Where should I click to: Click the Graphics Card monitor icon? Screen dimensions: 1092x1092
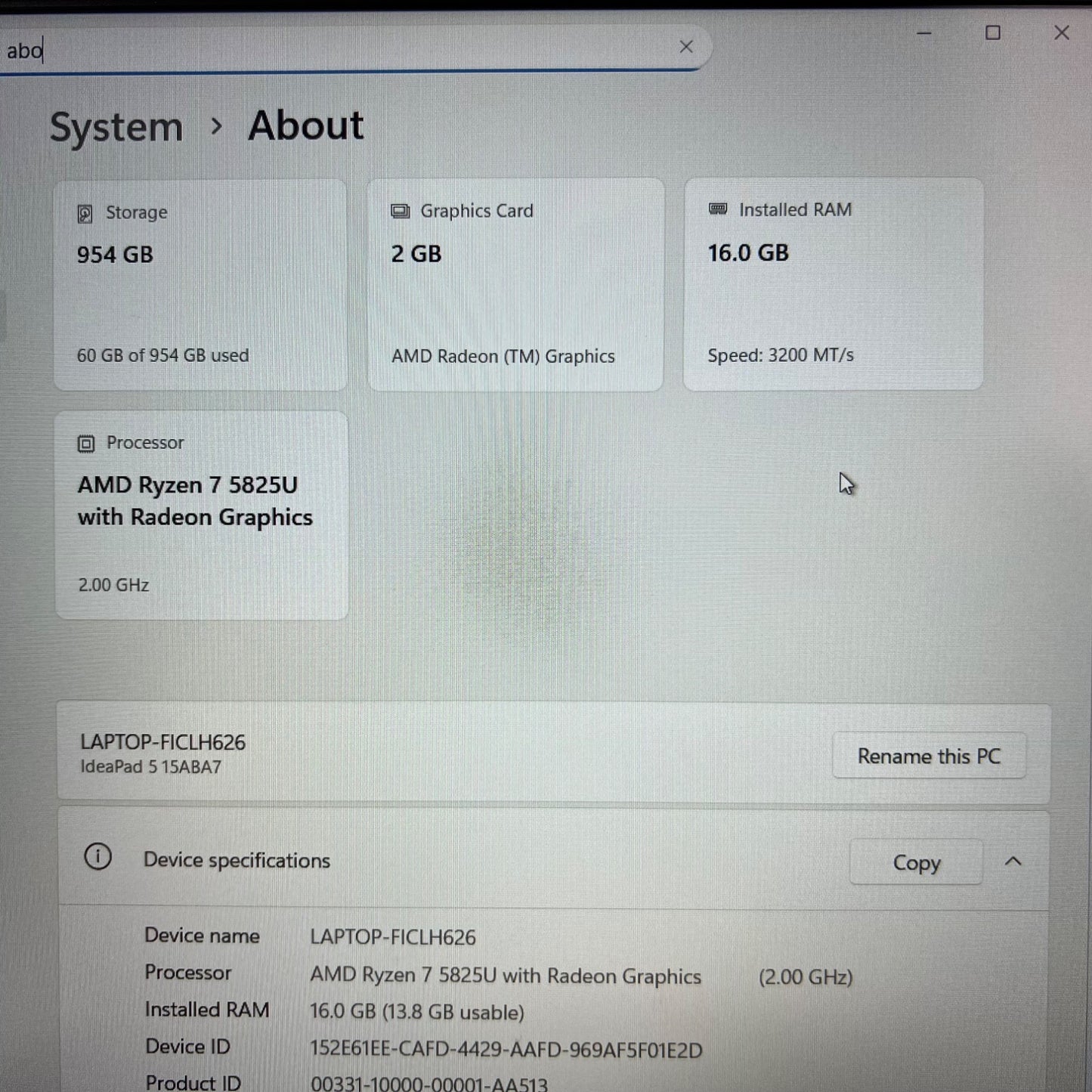(x=400, y=212)
